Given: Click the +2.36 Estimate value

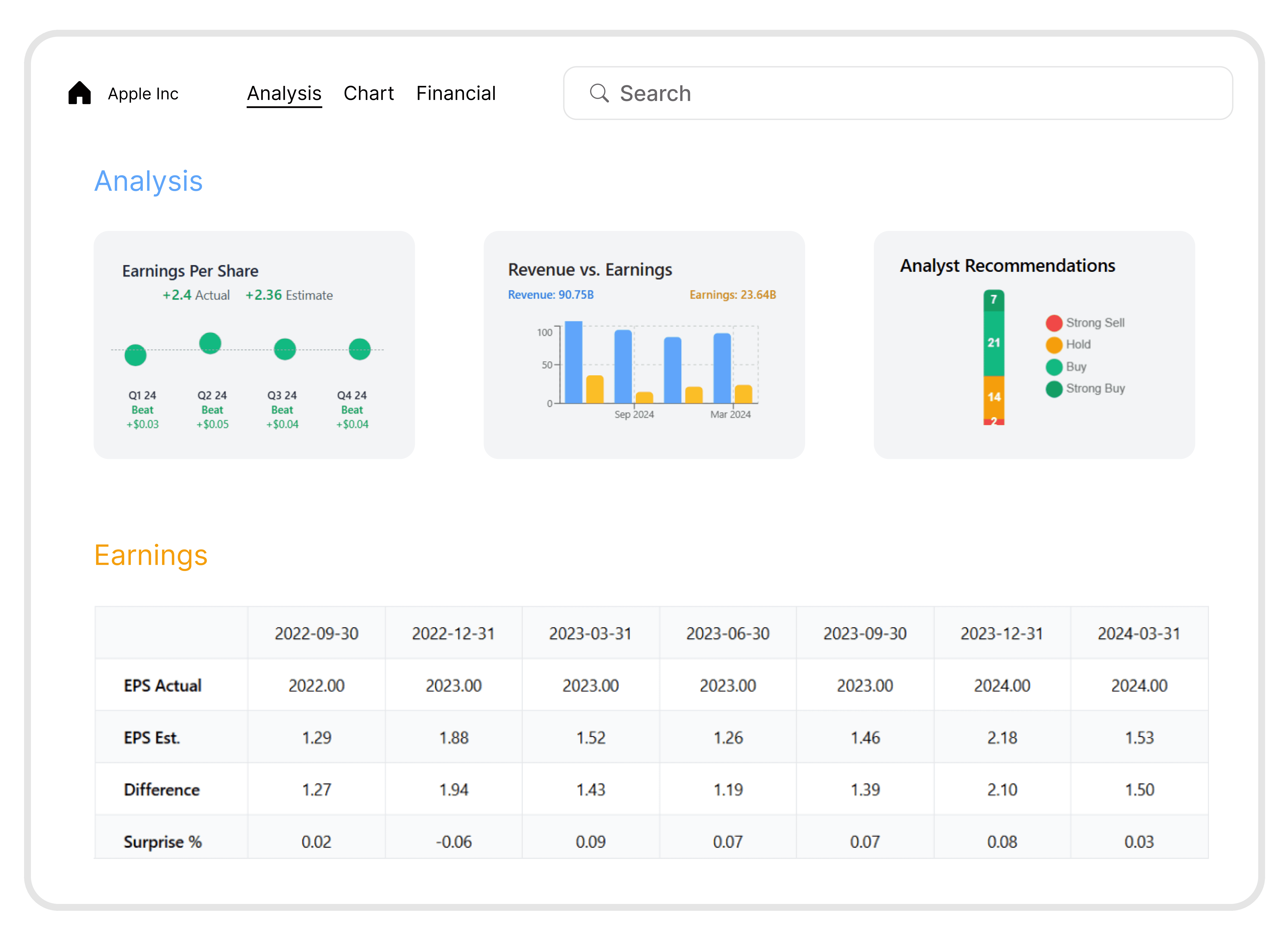Looking at the screenshot, I should (x=289, y=295).
